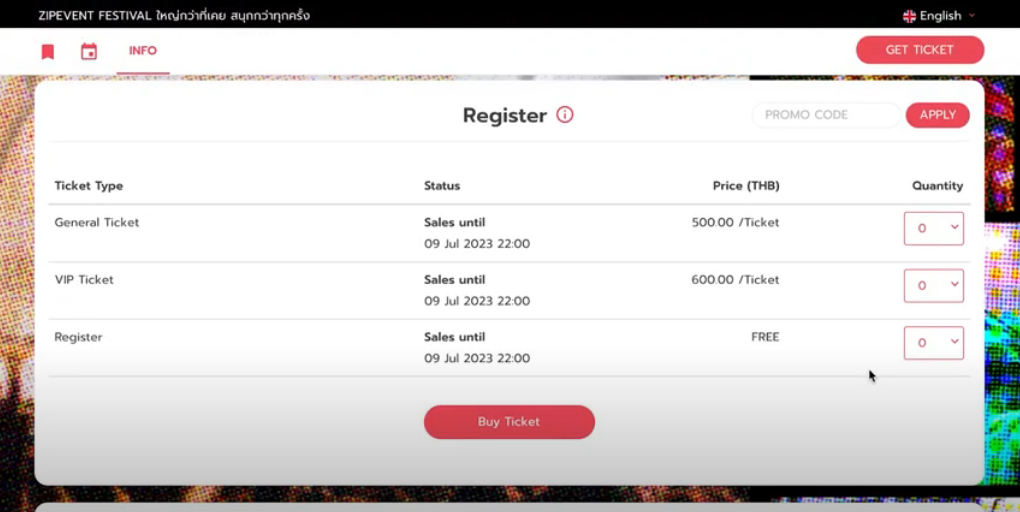The width and height of the screenshot is (1020, 512).
Task: Expand the General Ticket quantity dropdown
Action: coord(933,228)
